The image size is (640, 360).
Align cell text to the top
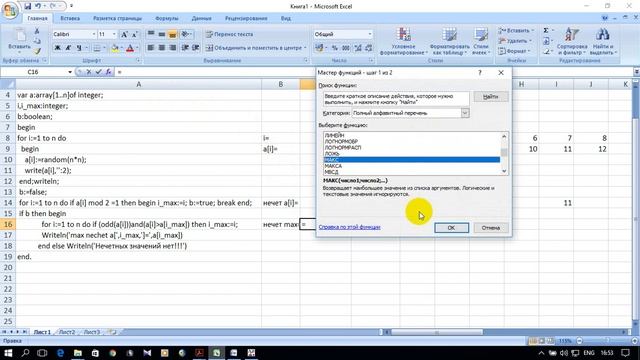click(x=151, y=34)
